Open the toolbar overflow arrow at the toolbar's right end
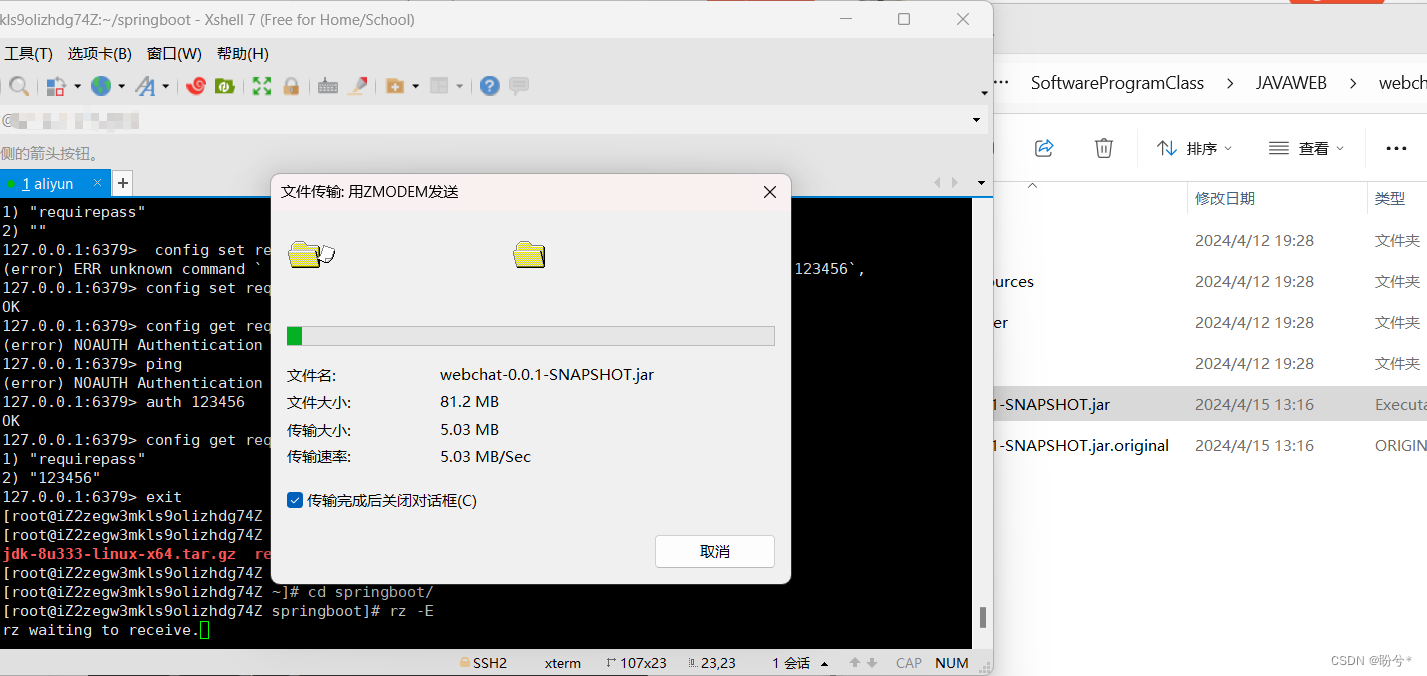 pyautogui.click(x=984, y=92)
